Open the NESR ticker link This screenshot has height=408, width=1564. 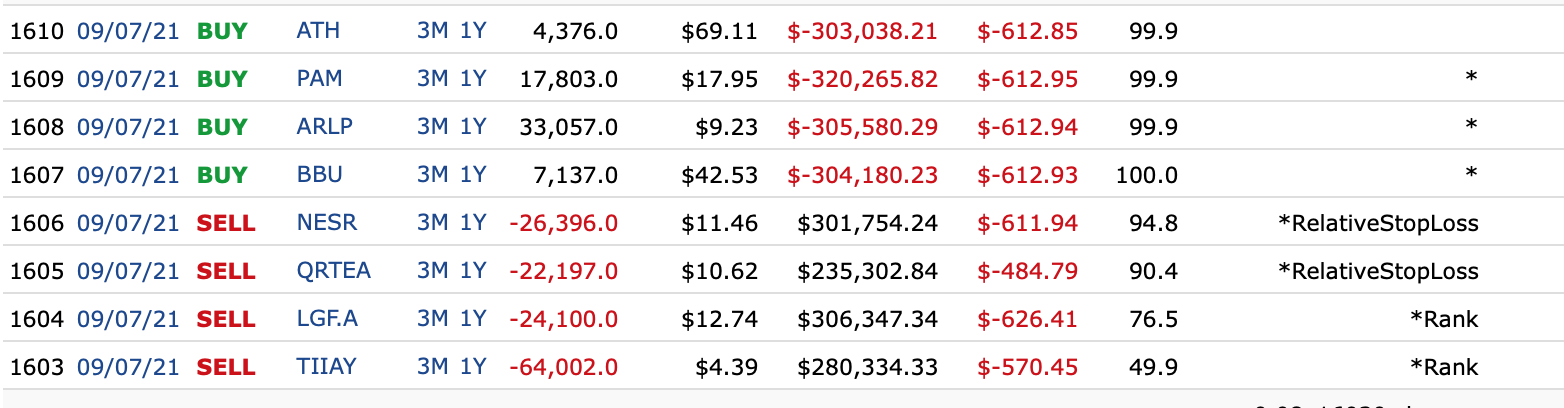(x=325, y=223)
